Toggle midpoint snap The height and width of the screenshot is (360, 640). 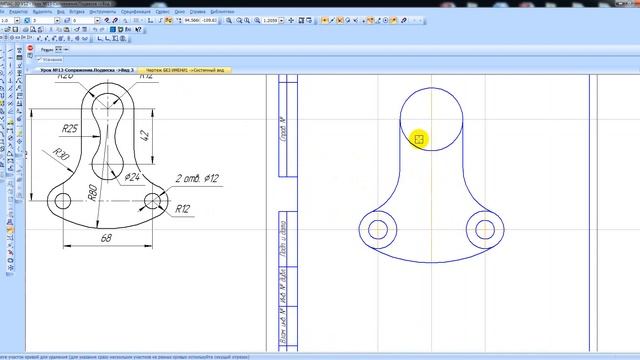click(x=331, y=20)
